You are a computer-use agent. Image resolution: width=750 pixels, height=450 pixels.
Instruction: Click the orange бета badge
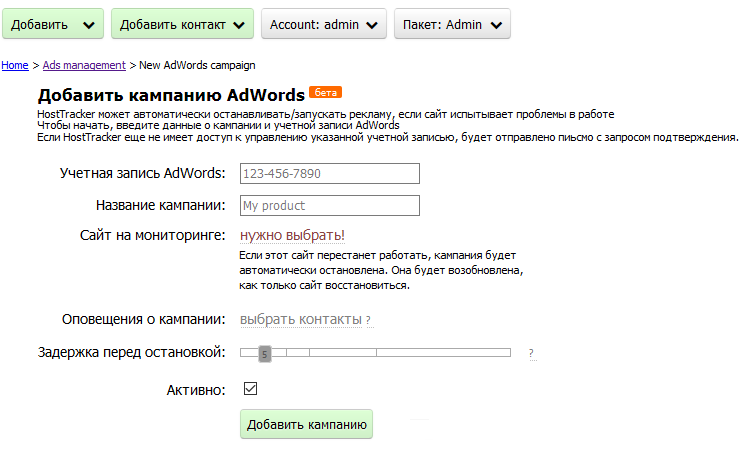[x=326, y=93]
